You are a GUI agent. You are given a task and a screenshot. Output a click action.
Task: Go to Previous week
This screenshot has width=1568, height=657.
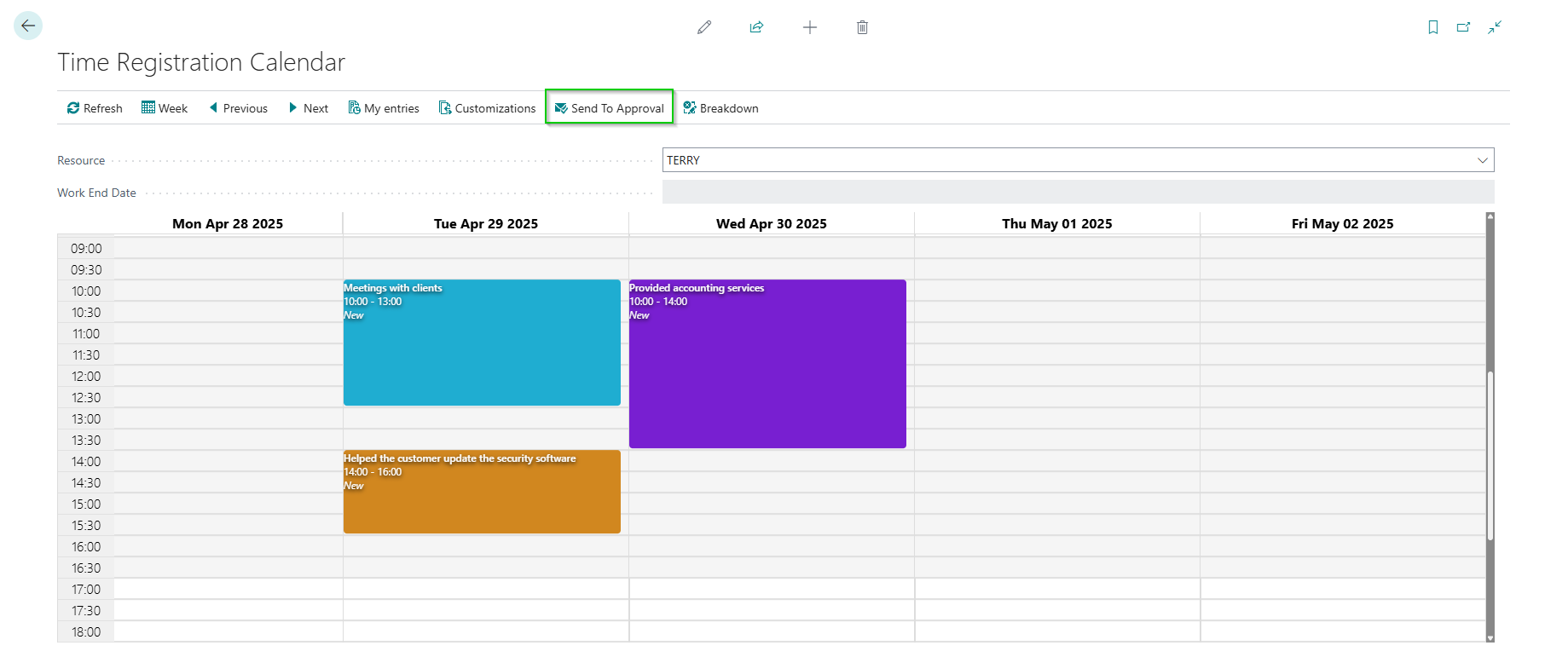pyautogui.click(x=238, y=108)
